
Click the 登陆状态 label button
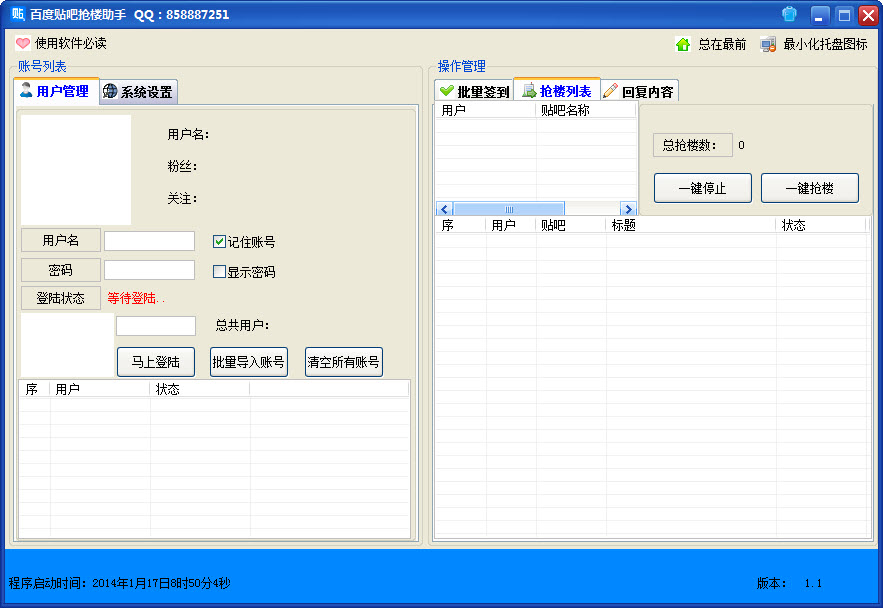pyautogui.click(x=61, y=298)
